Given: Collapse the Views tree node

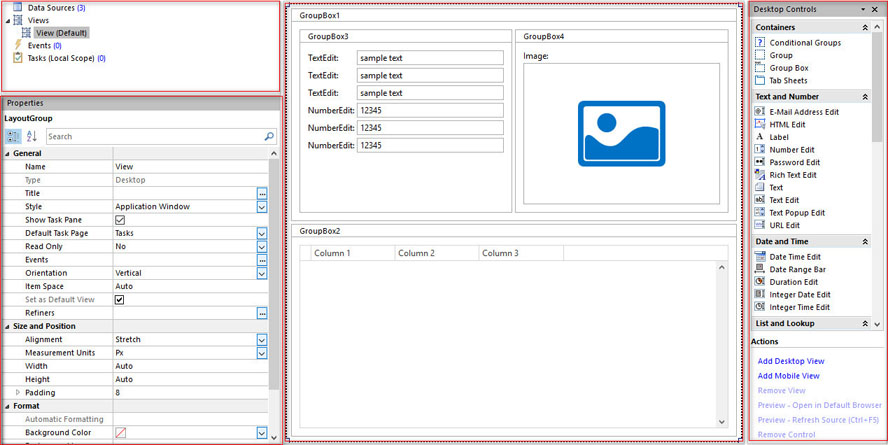Looking at the screenshot, I should 8,20.
